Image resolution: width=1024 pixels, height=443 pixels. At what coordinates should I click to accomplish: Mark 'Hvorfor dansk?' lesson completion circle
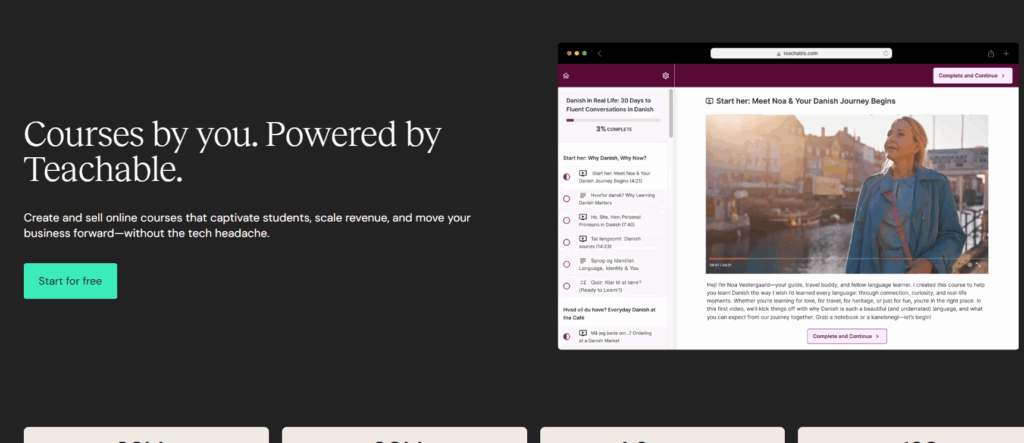567,198
